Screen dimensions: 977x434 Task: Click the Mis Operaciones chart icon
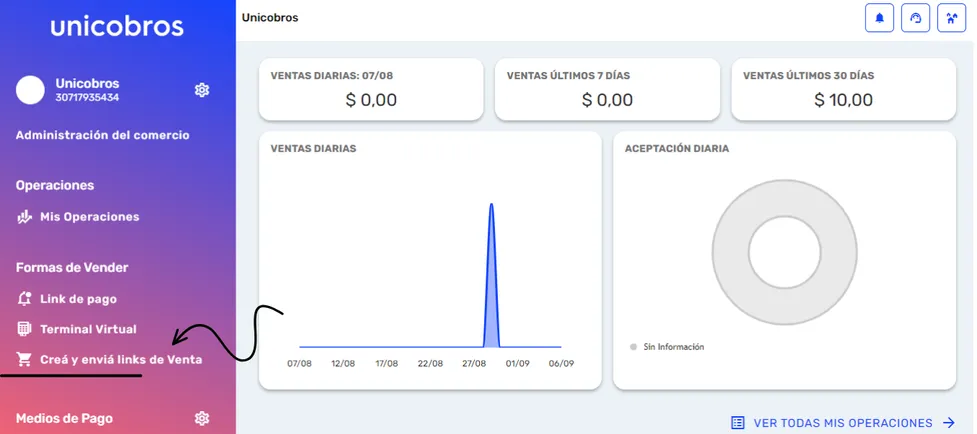click(24, 217)
